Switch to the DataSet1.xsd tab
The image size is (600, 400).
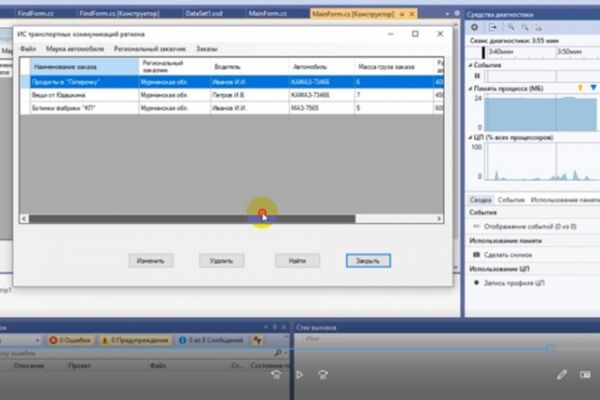(204, 14)
